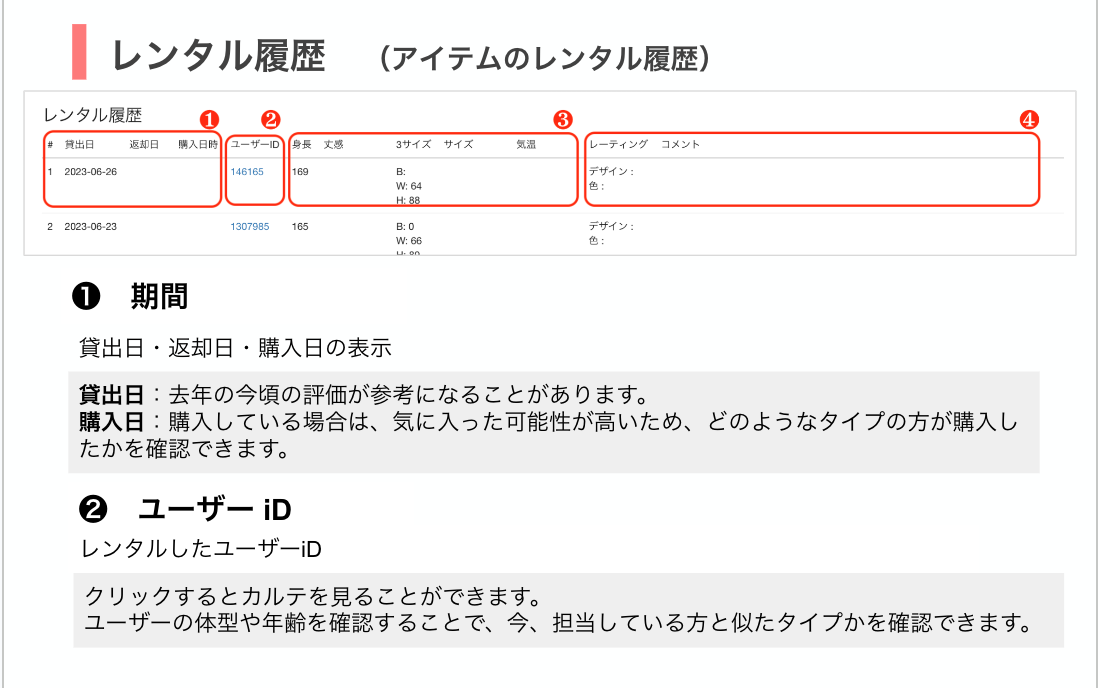Select the 購入日時 column header
The width and height of the screenshot is (1098, 688).
point(197,145)
